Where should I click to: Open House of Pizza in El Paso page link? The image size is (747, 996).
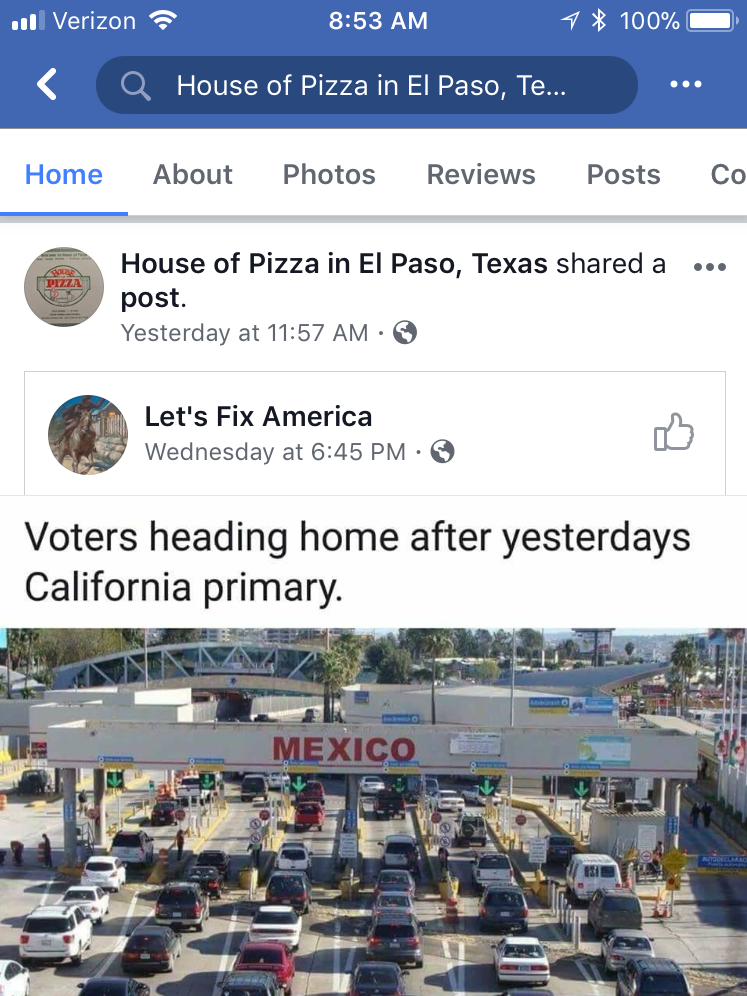334,264
